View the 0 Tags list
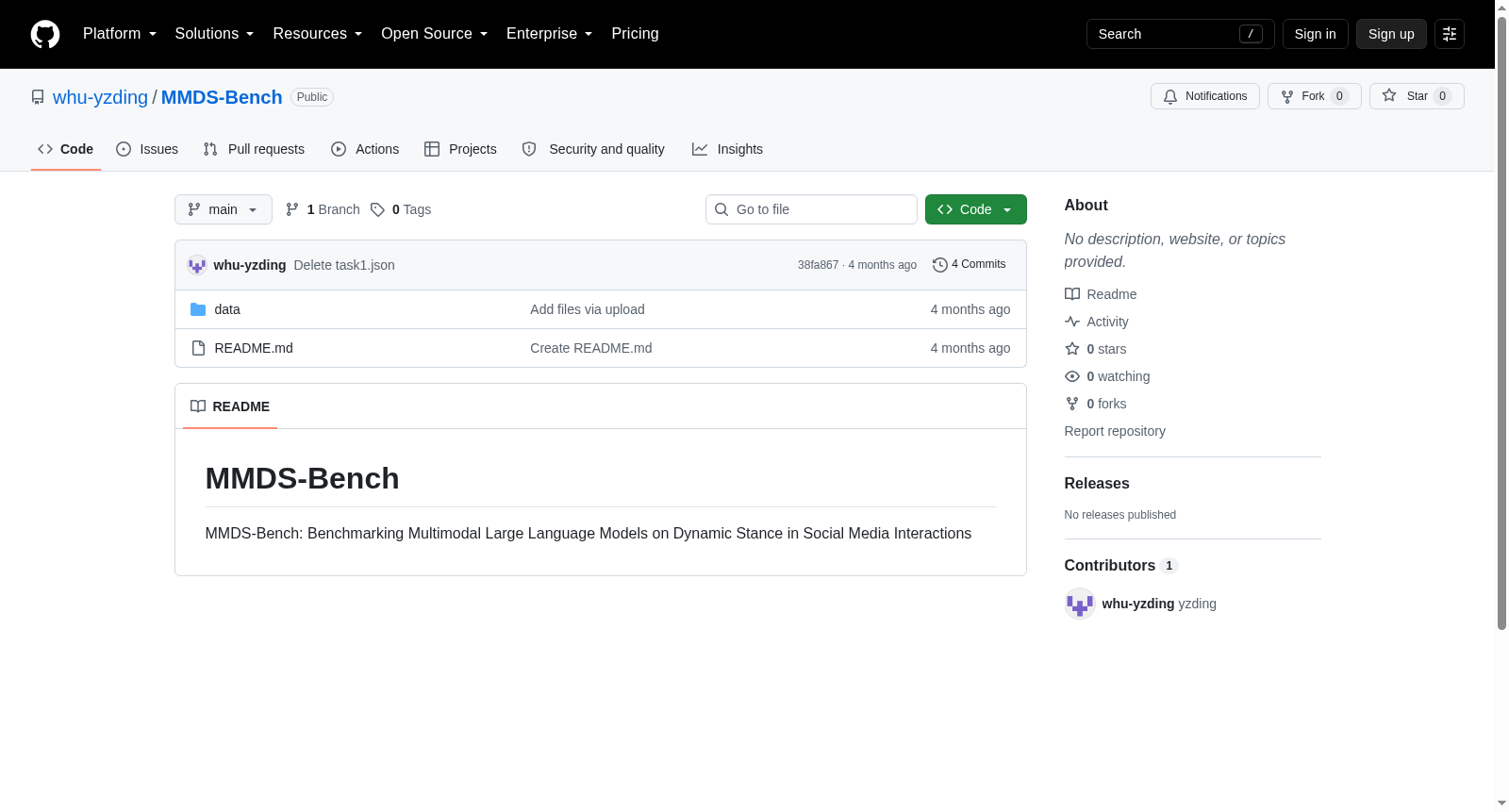This screenshot has height=812, width=1509. [x=401, y=209]
